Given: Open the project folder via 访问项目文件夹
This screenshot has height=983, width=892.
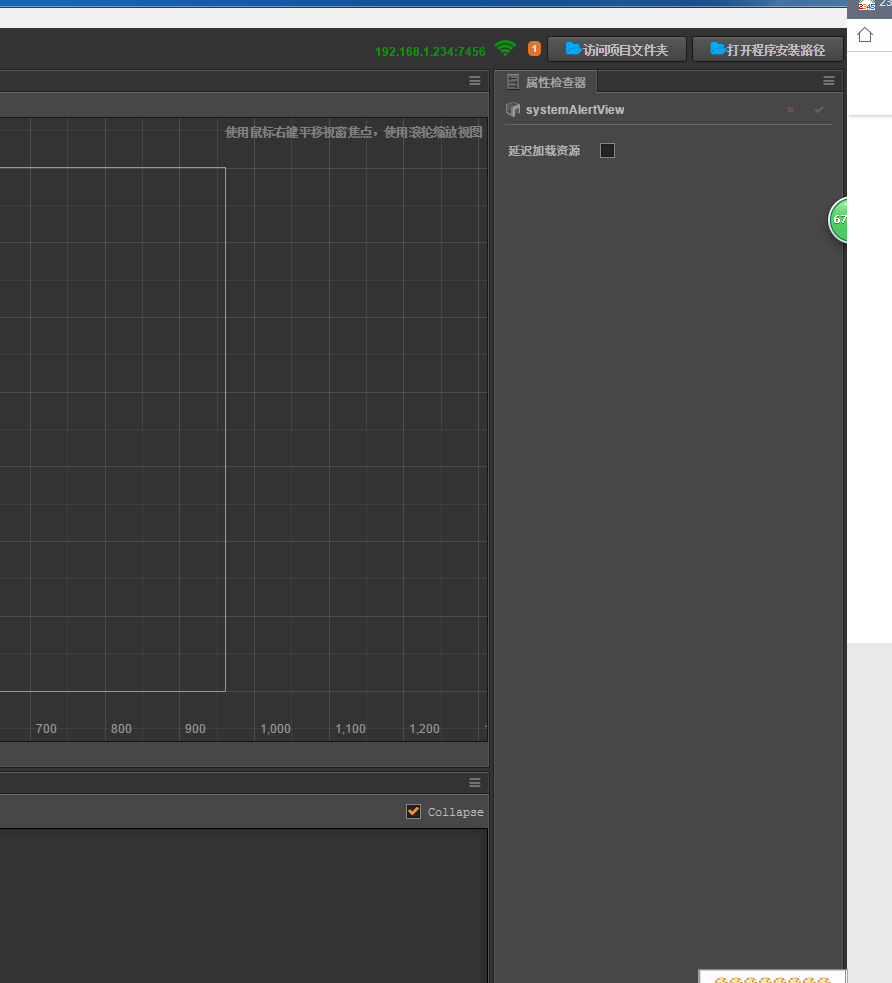Looking at the screenshot, I should (x=617, y=50).
